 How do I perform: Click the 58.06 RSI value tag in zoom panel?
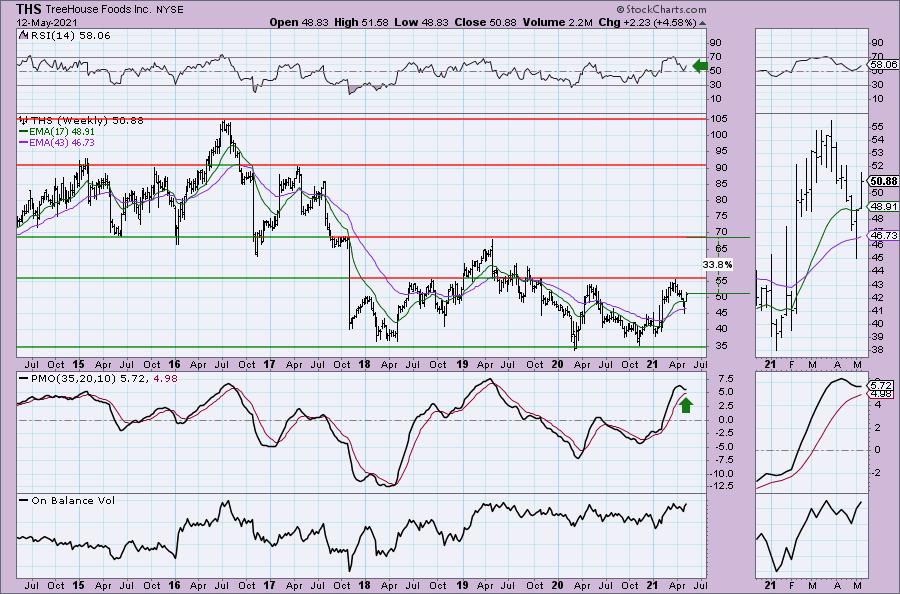(x=885, y=65)
